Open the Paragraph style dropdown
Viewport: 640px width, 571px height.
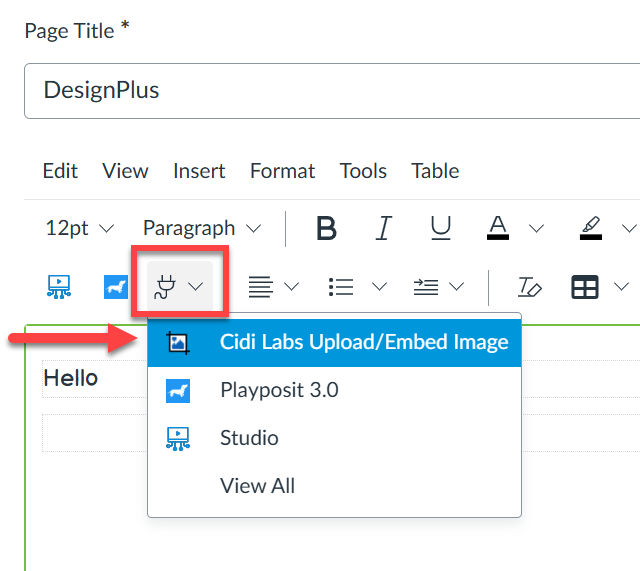click(202, 228)
